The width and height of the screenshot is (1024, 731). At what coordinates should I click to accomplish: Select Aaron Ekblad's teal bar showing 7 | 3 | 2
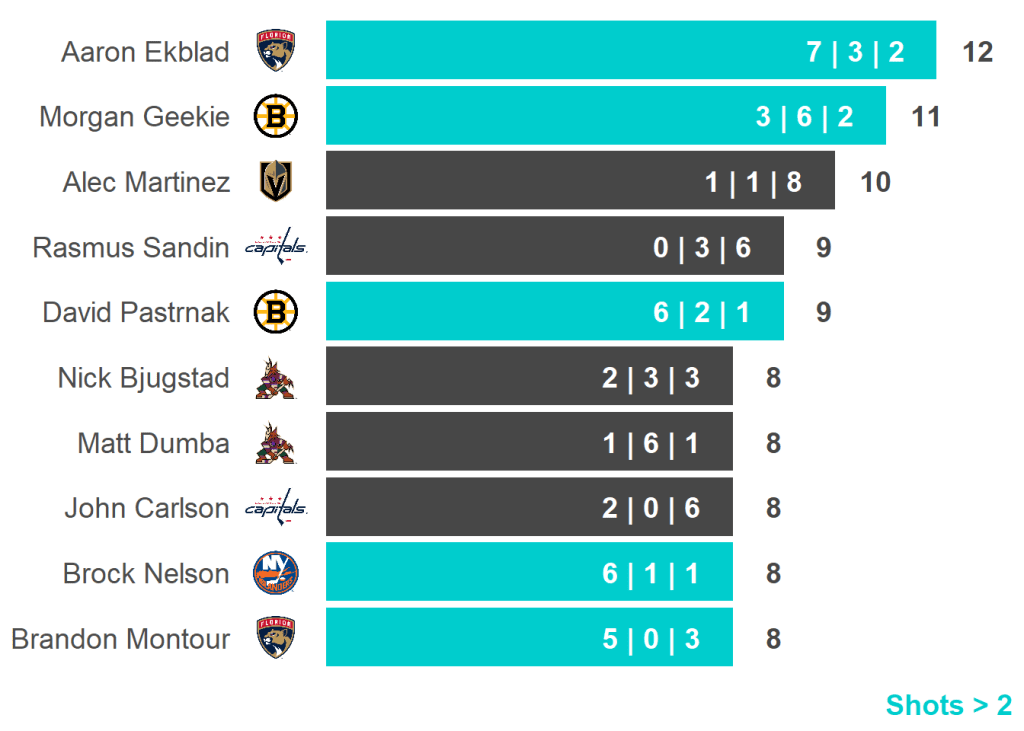630,50
